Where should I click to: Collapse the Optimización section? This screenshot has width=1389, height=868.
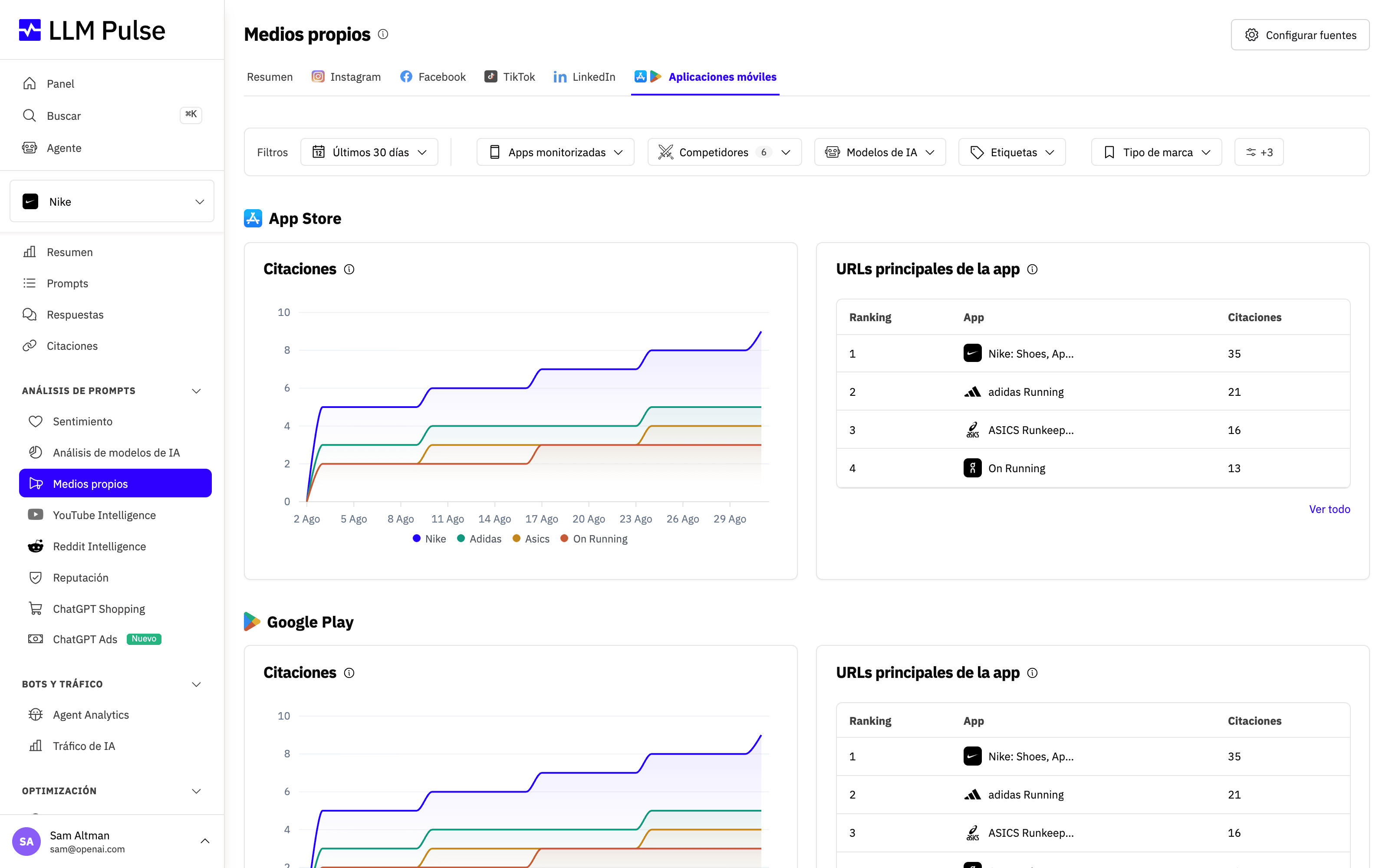[196, 791]
